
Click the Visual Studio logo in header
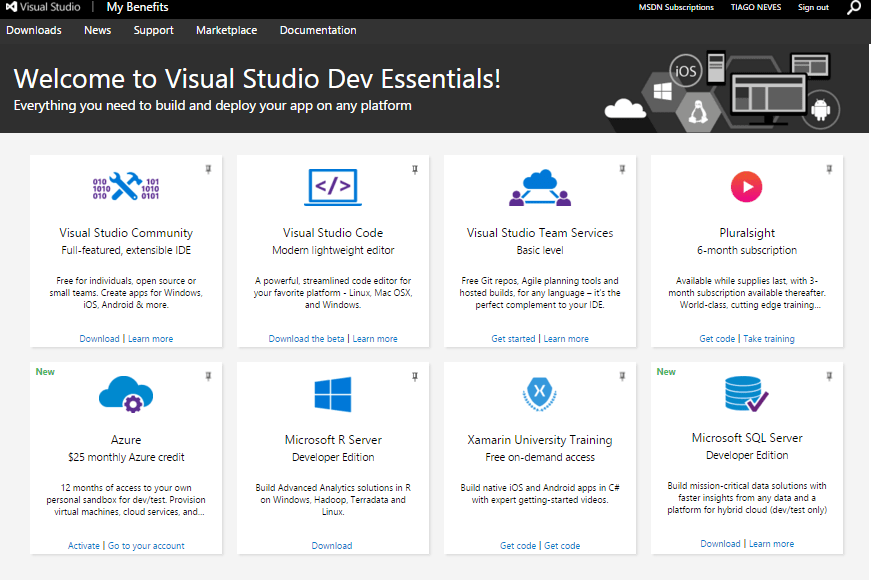click(x=43, y=7)
